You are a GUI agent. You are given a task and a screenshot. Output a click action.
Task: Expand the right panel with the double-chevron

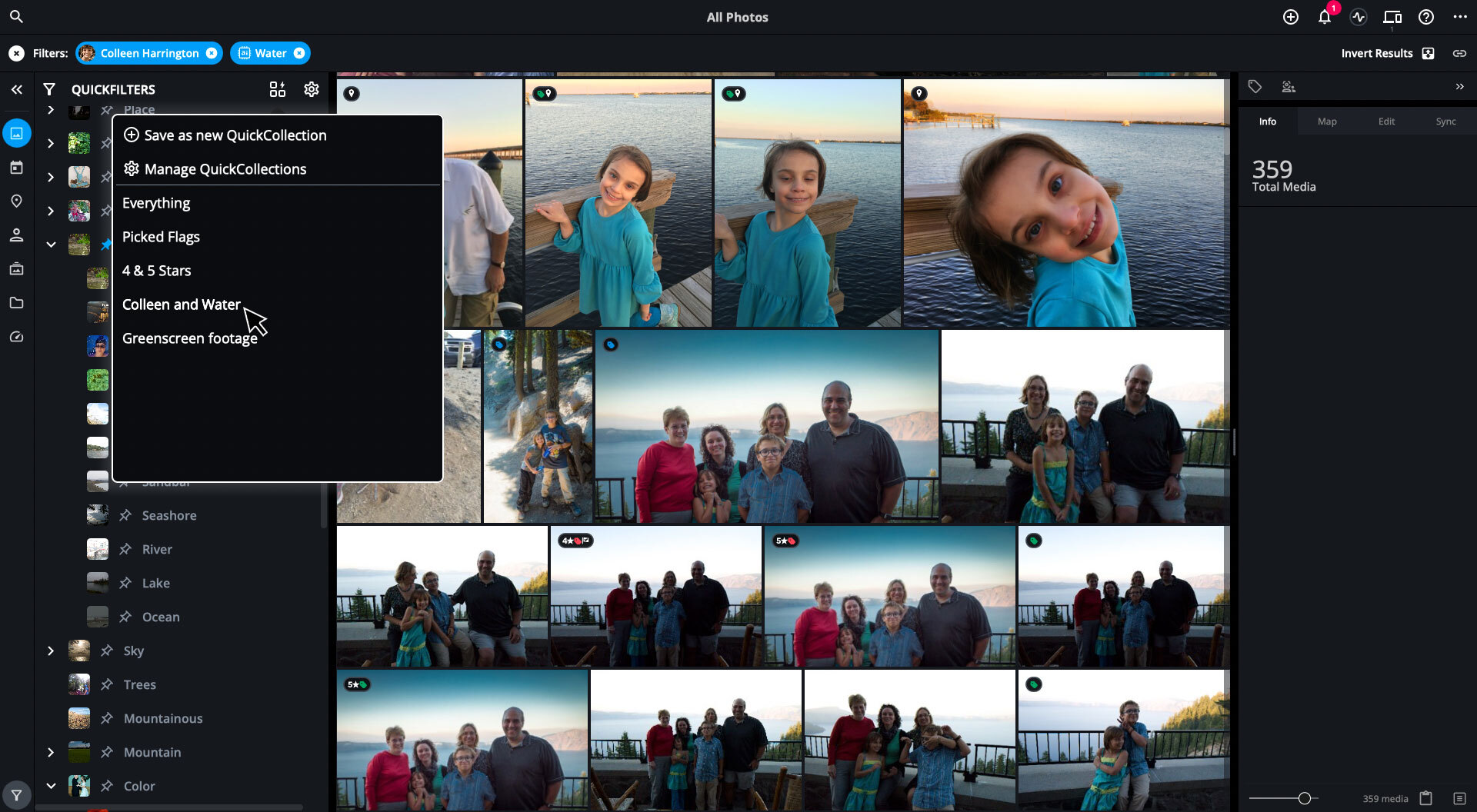coord(1459,87)
